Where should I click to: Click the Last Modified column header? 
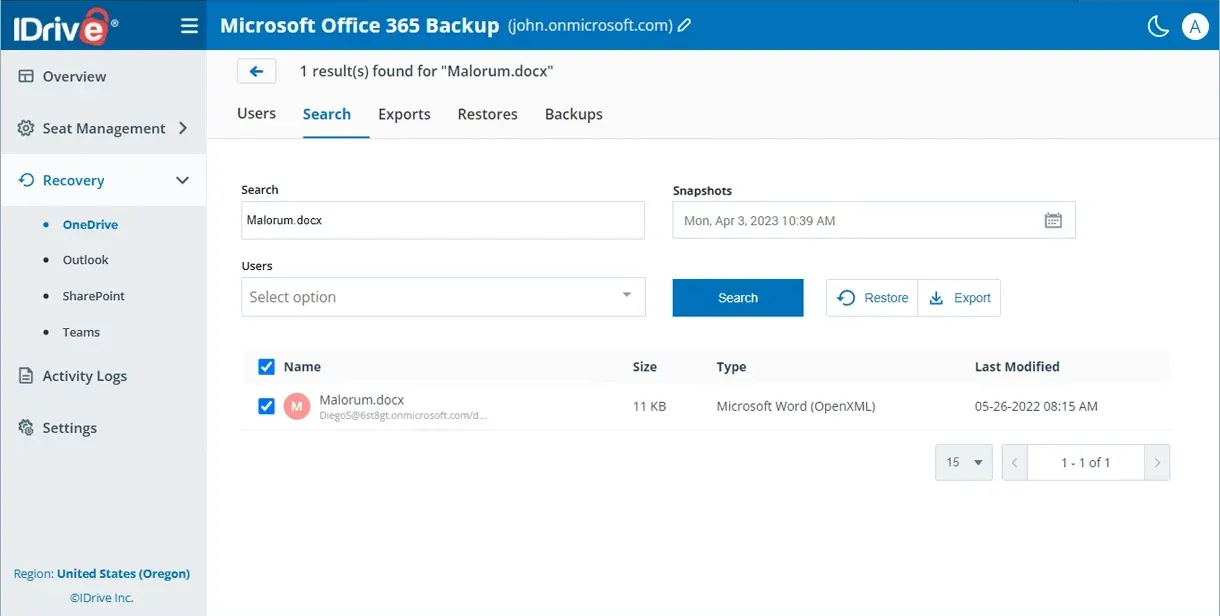(x=1017, y=367)
